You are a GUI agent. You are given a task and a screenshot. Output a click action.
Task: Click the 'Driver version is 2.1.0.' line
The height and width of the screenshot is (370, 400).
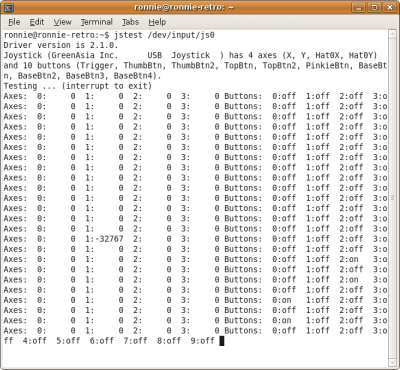[61, 45]
